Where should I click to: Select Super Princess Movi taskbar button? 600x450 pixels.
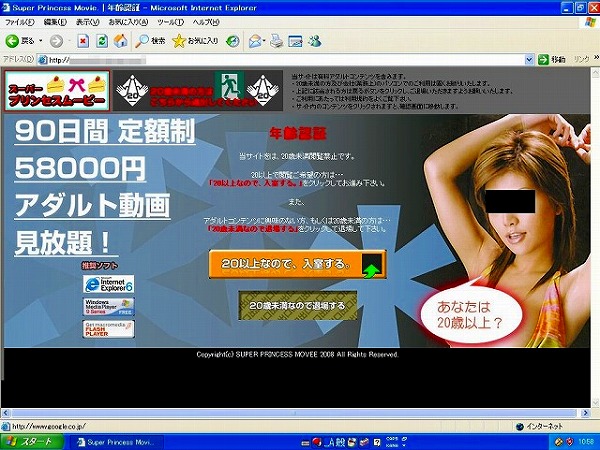pyautogui.click(x=118, y=442)
